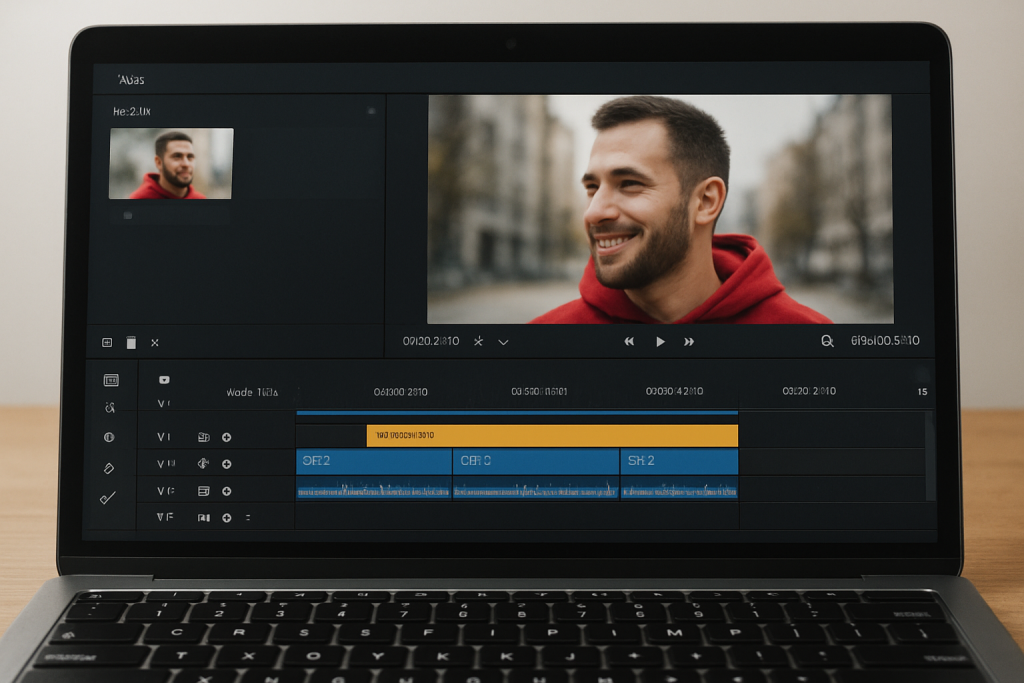Click the thin blue range bar above the yellow clip
1024x683 pixels.
(517, 413)
